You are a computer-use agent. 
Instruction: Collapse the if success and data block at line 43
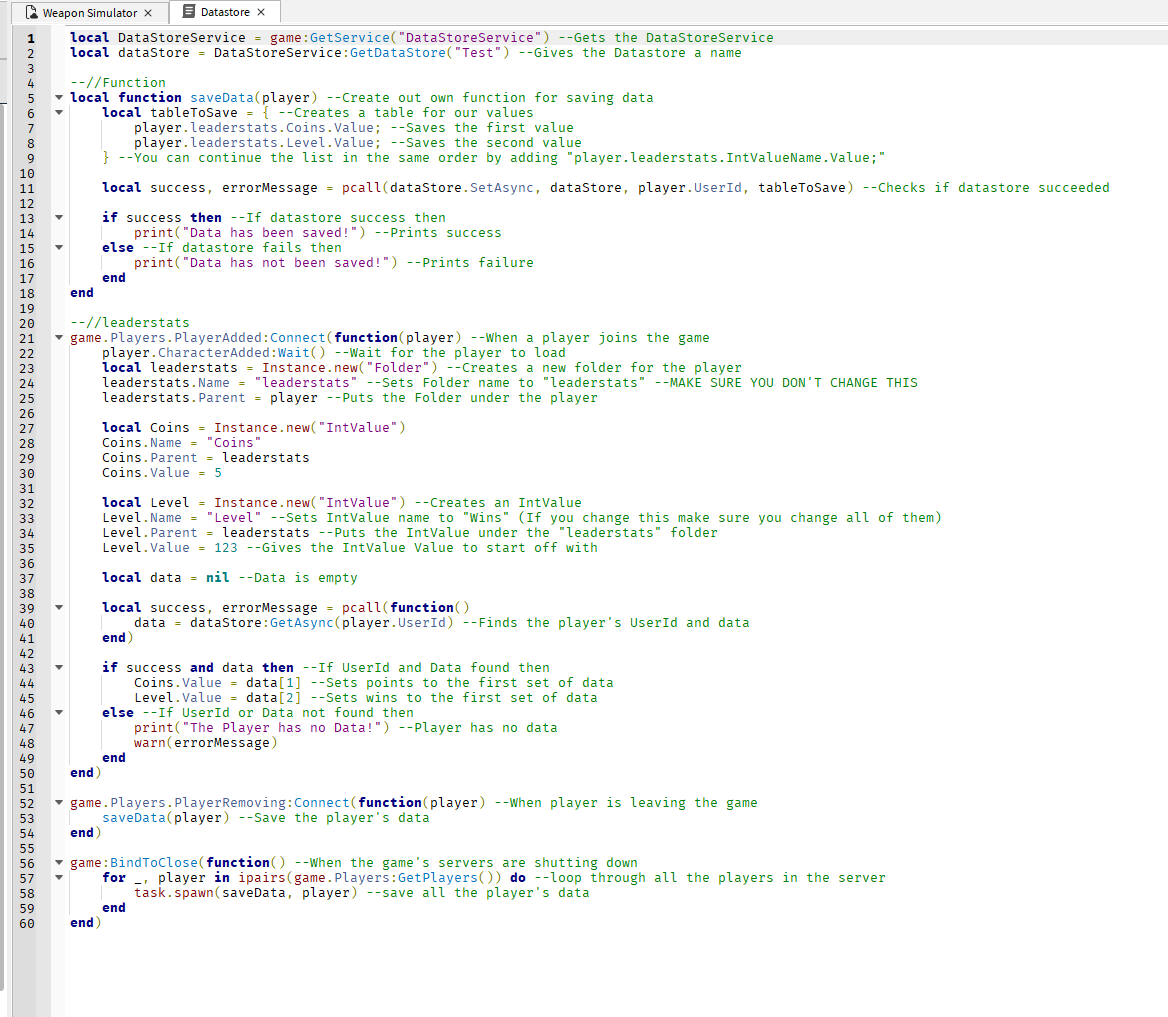(x=59, y=668)
